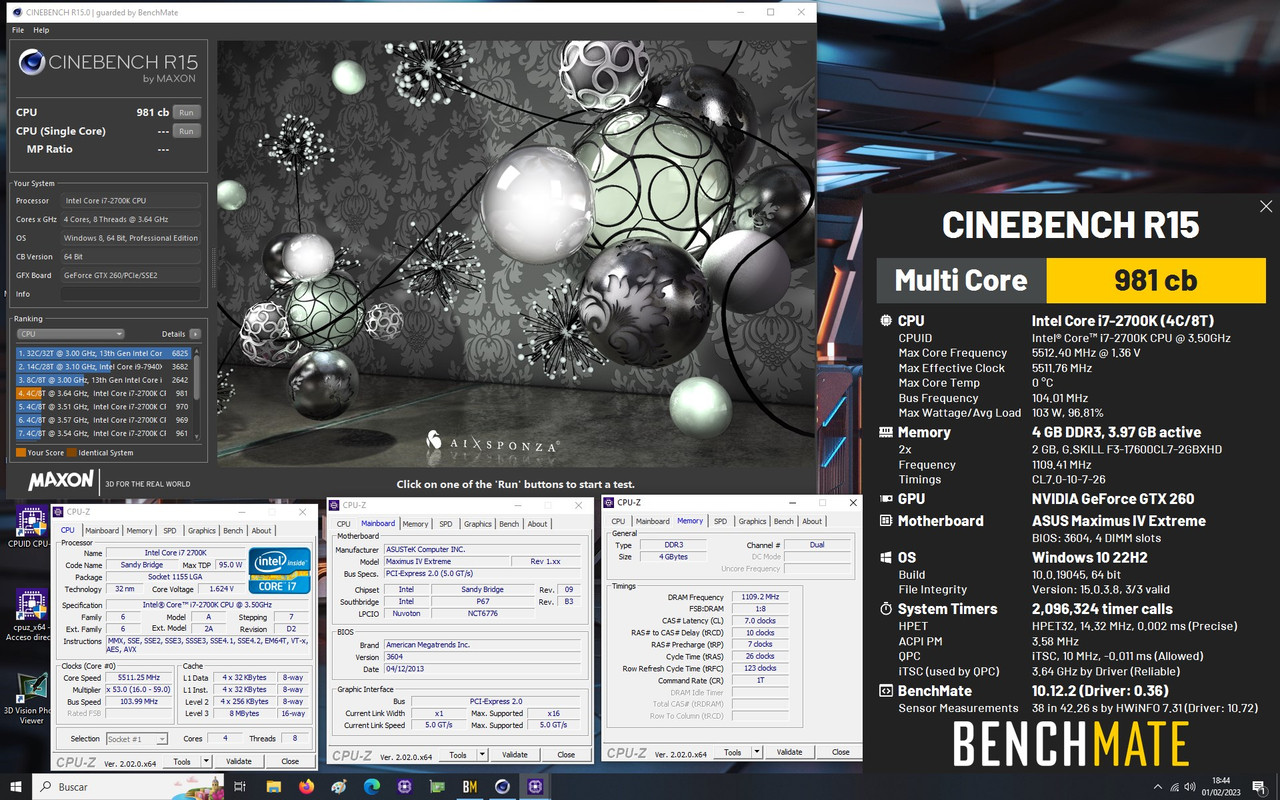Select ranking row 14C/28T i9-7940 3682
The width and height of the screenshot is (1280, 800).
point(103,367)
